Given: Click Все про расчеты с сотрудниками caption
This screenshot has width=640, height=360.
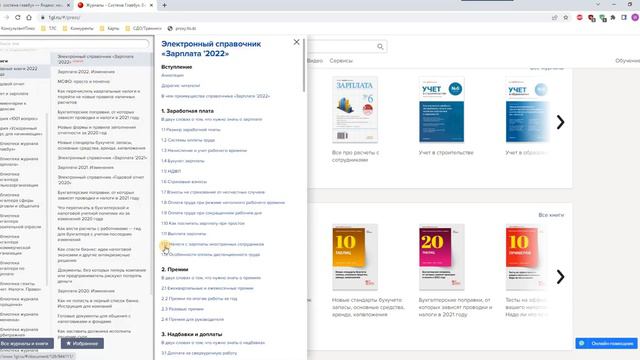Looking at the screenshot, I should coord(355,156).
